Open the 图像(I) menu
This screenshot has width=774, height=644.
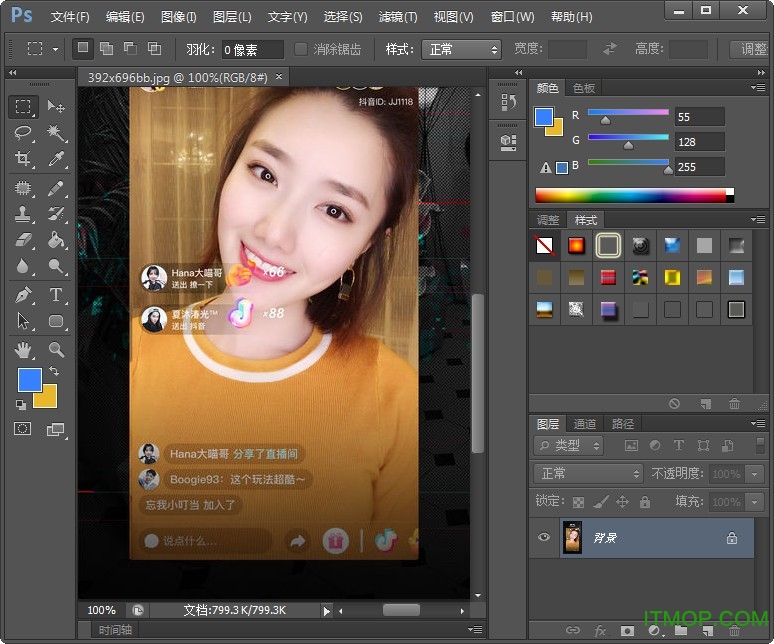coord(178,17)
